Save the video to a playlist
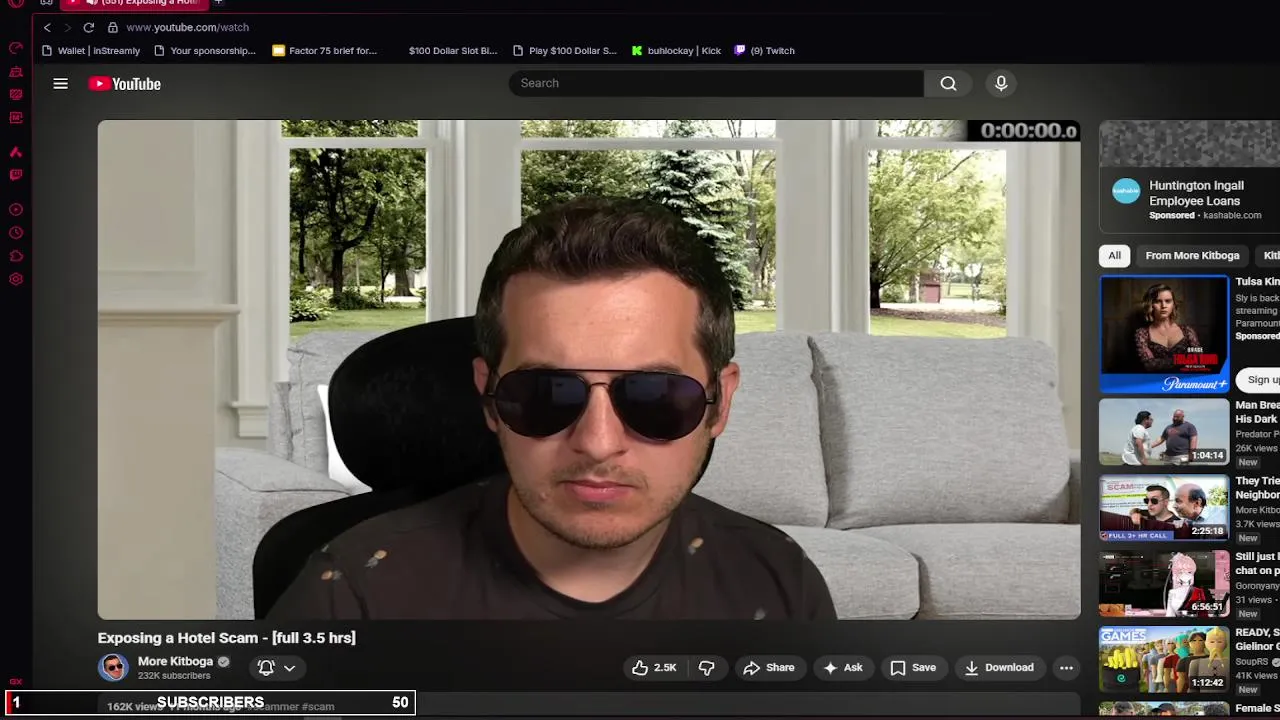The width and height of the screenshot is (1280, 720). 913,668
